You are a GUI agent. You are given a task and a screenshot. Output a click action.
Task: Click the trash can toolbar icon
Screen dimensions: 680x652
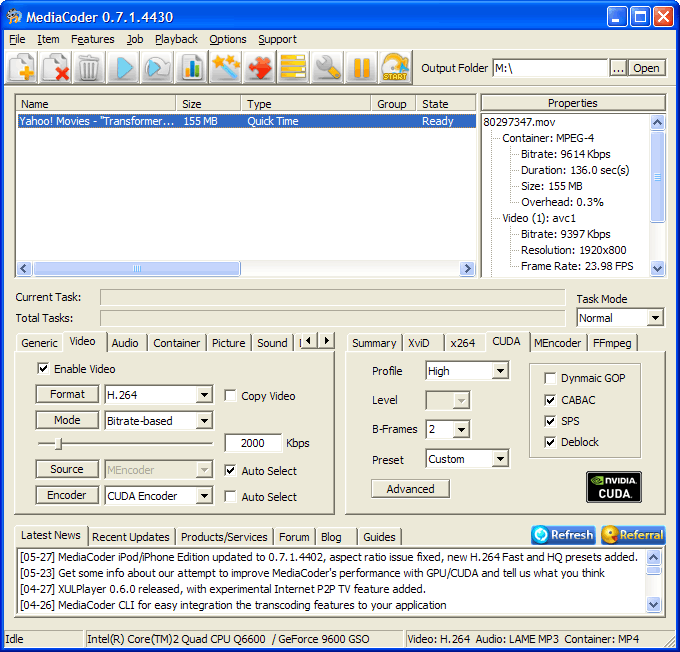point(89,68)
